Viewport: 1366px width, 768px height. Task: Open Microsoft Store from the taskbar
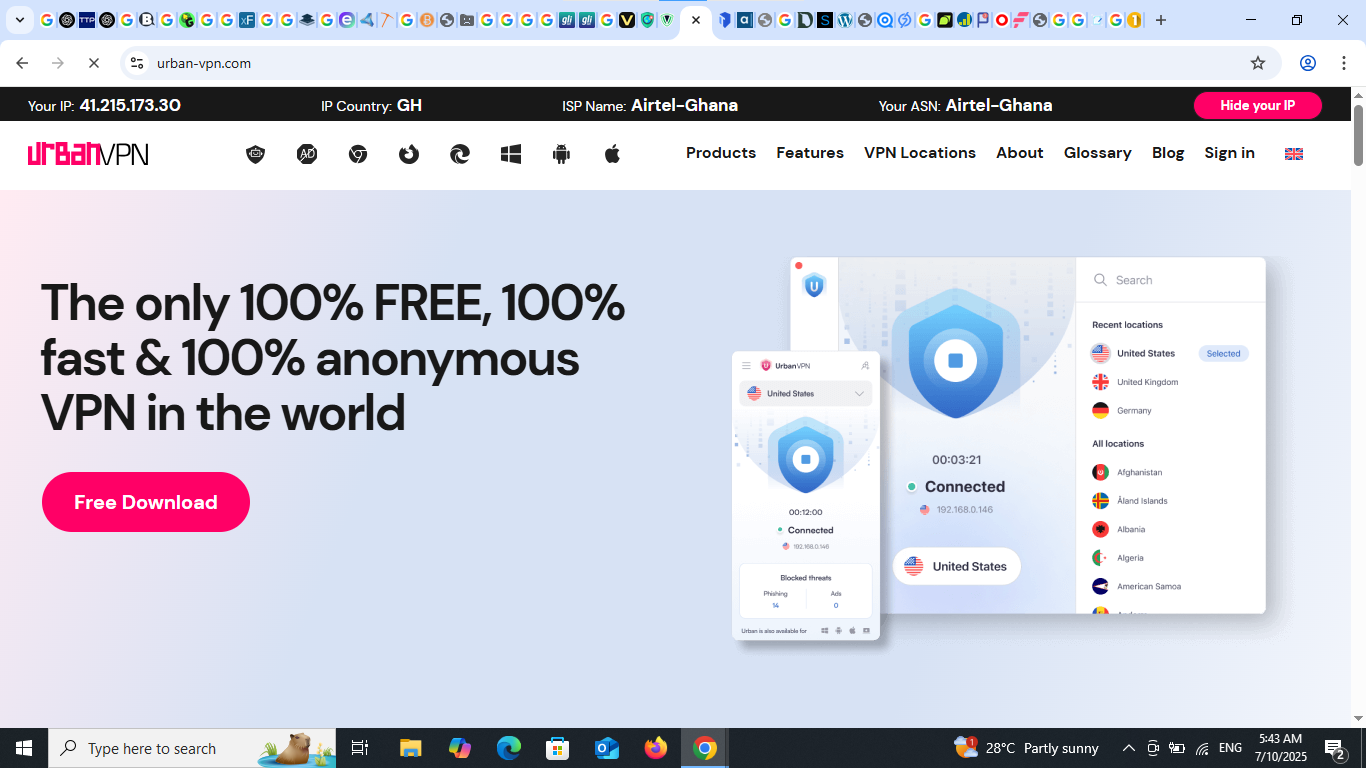pos(558,748)
